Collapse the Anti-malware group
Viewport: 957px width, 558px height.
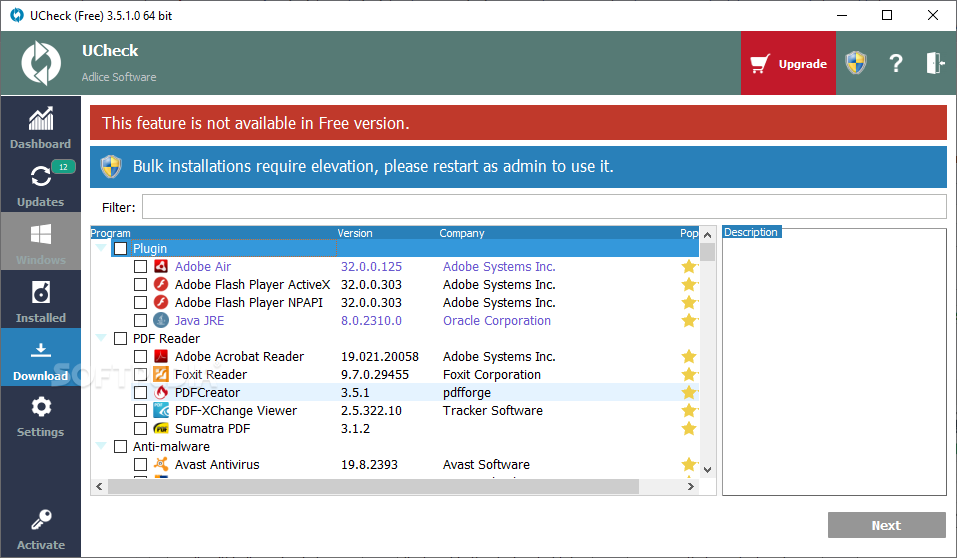101,446
